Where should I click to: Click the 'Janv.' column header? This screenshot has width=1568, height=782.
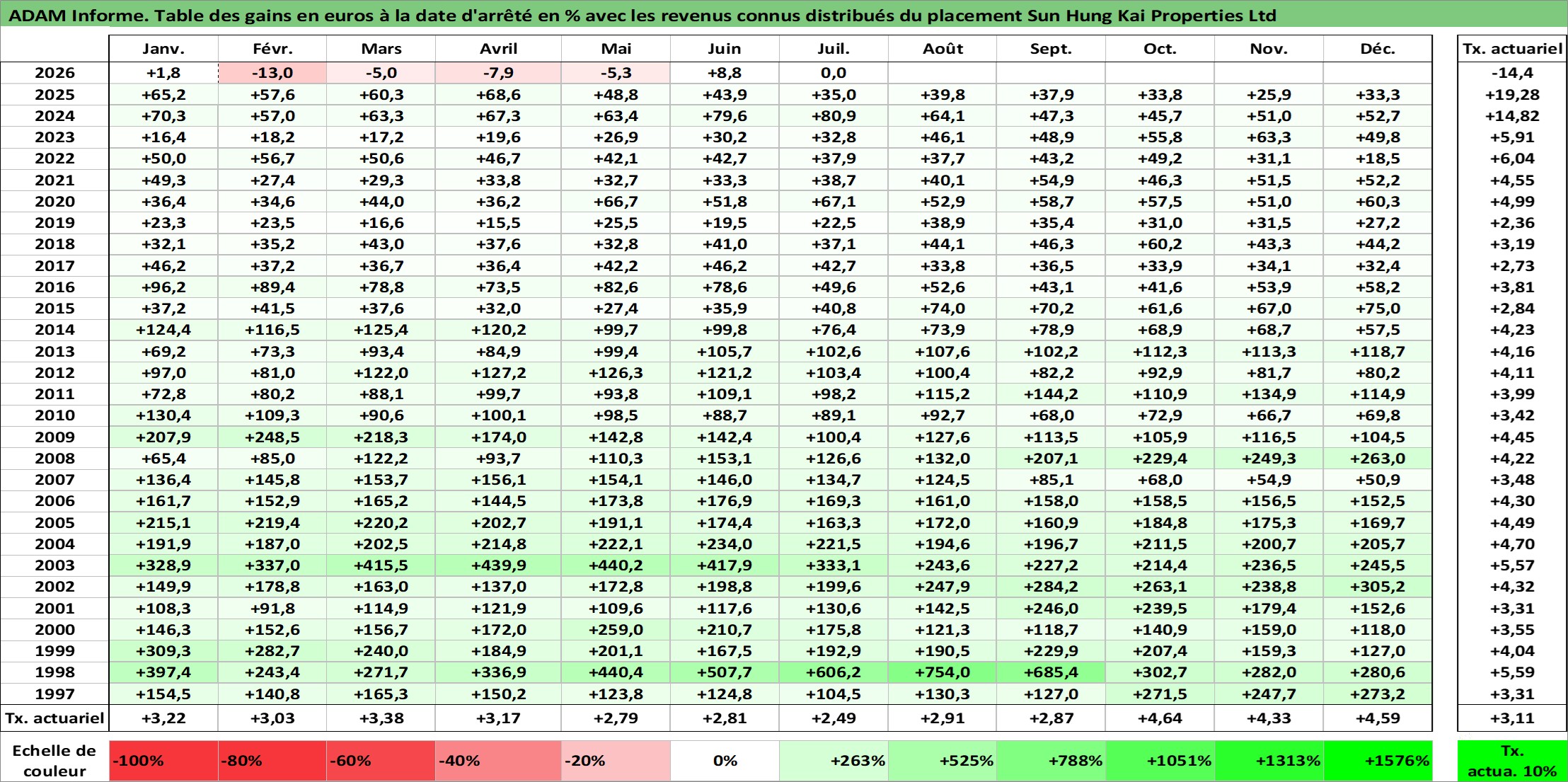(163, 49)
